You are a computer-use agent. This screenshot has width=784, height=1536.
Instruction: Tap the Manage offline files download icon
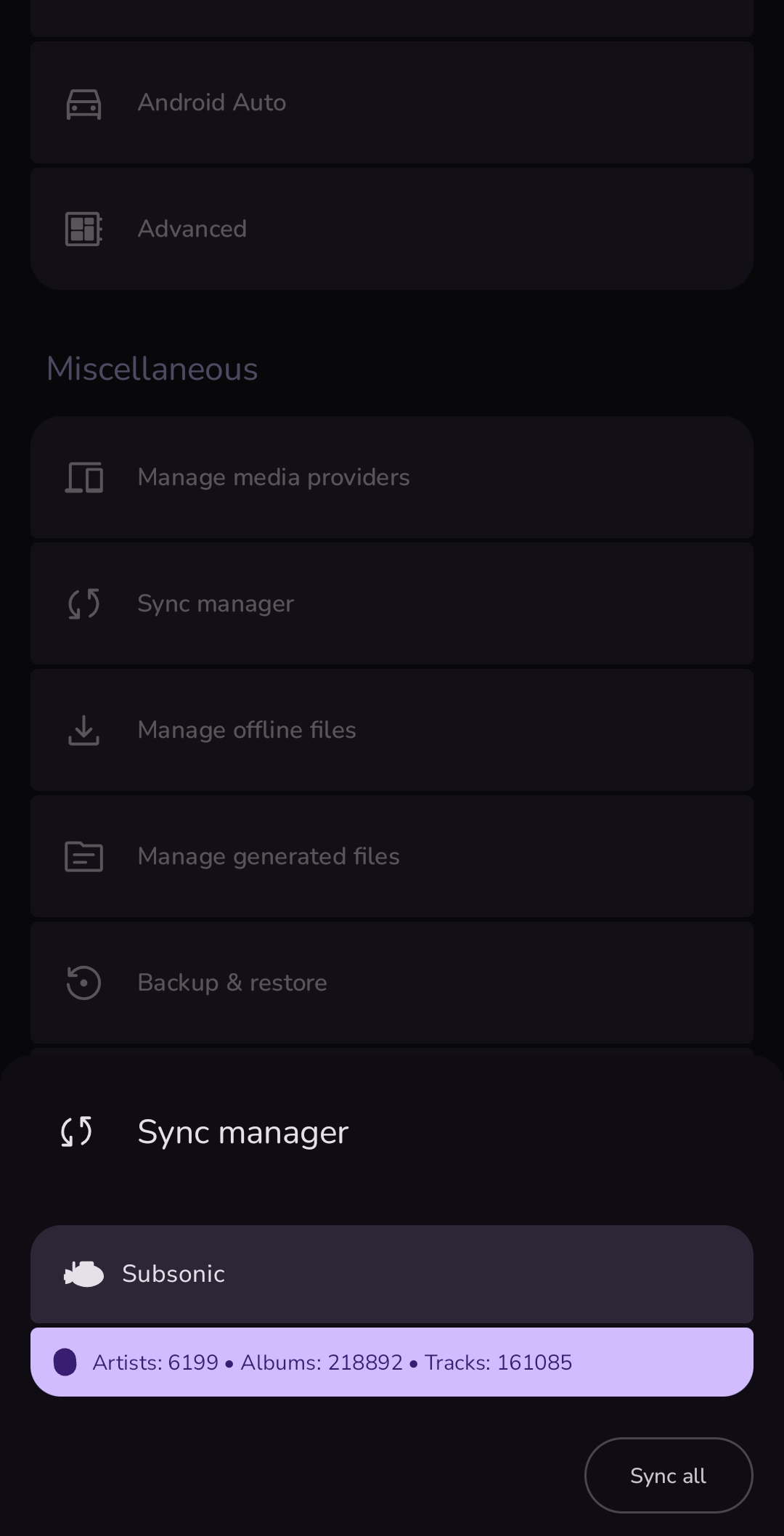(83, 731)
